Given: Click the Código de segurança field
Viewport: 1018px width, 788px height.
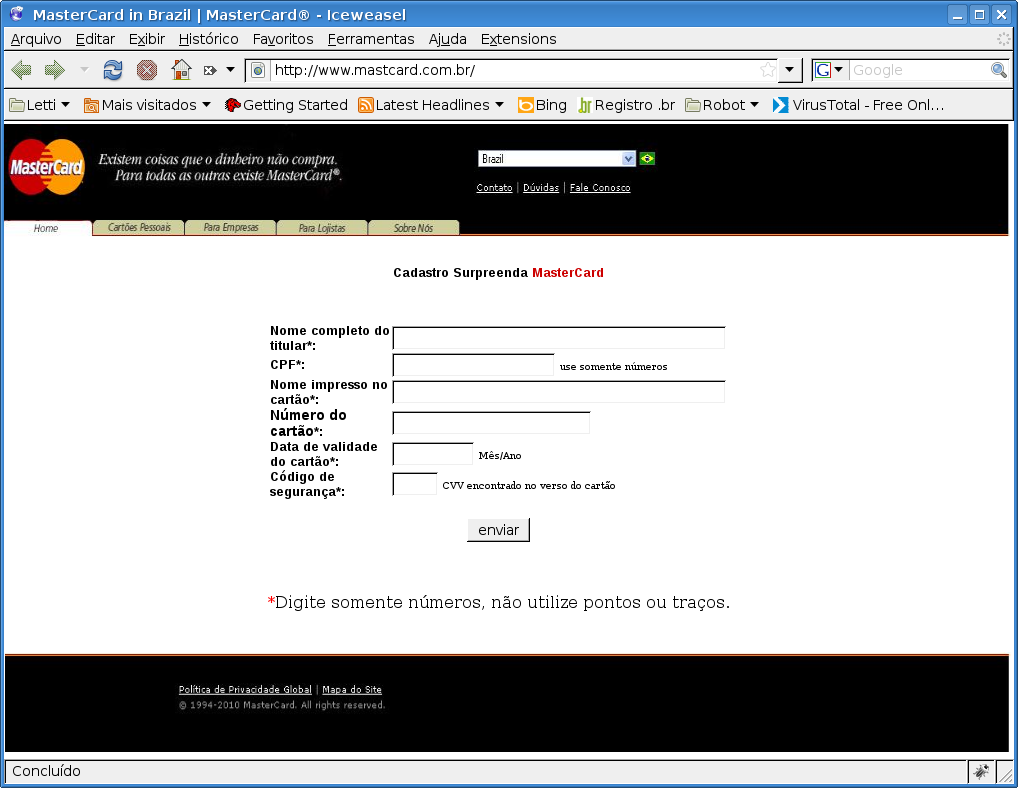Looking at the screenshot, I should [x=415, y=484].
